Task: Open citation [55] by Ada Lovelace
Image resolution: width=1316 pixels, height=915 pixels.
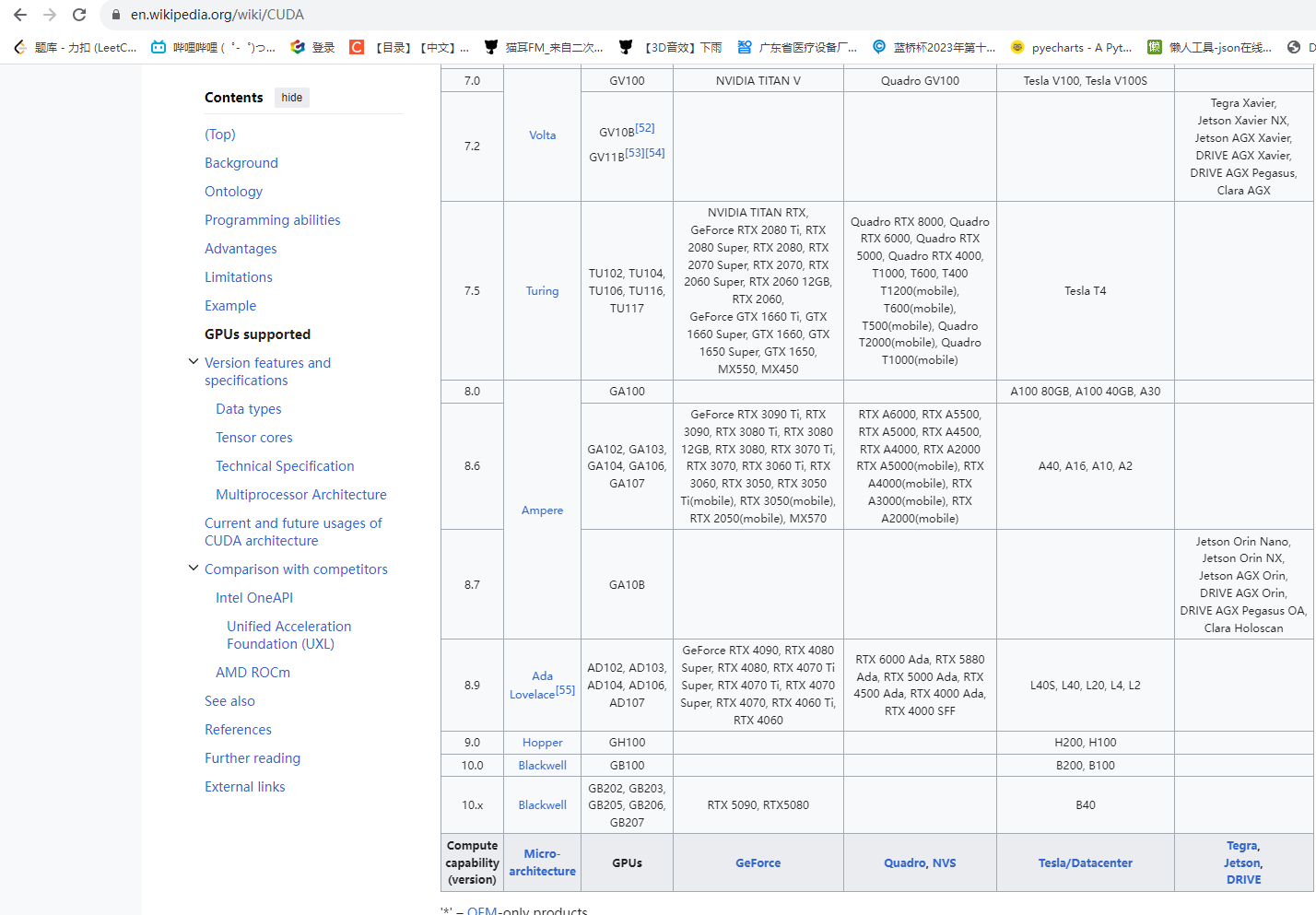Action: click(565, 690)
